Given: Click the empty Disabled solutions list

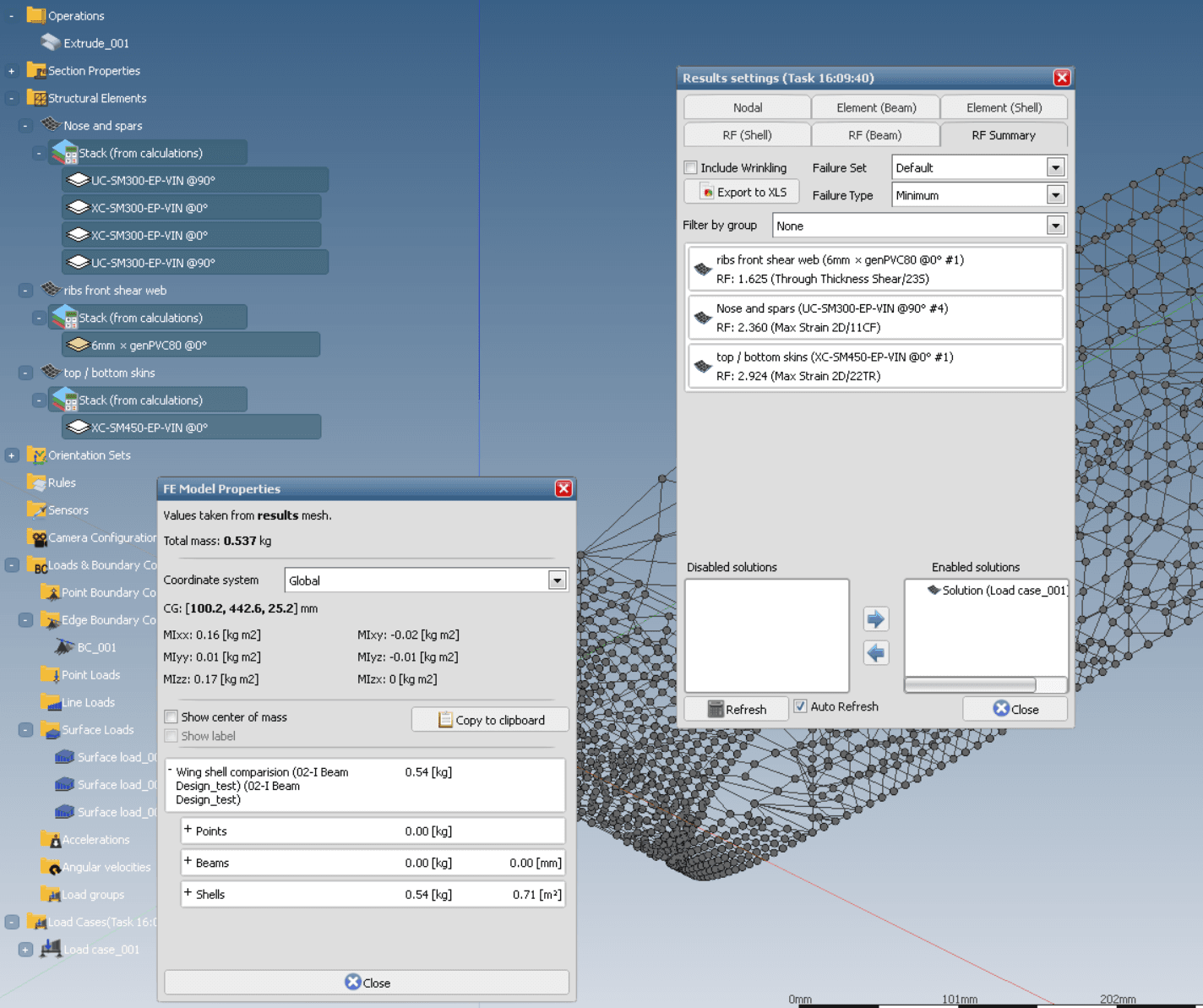Looking at the screenshot, I should pos(767,635).
